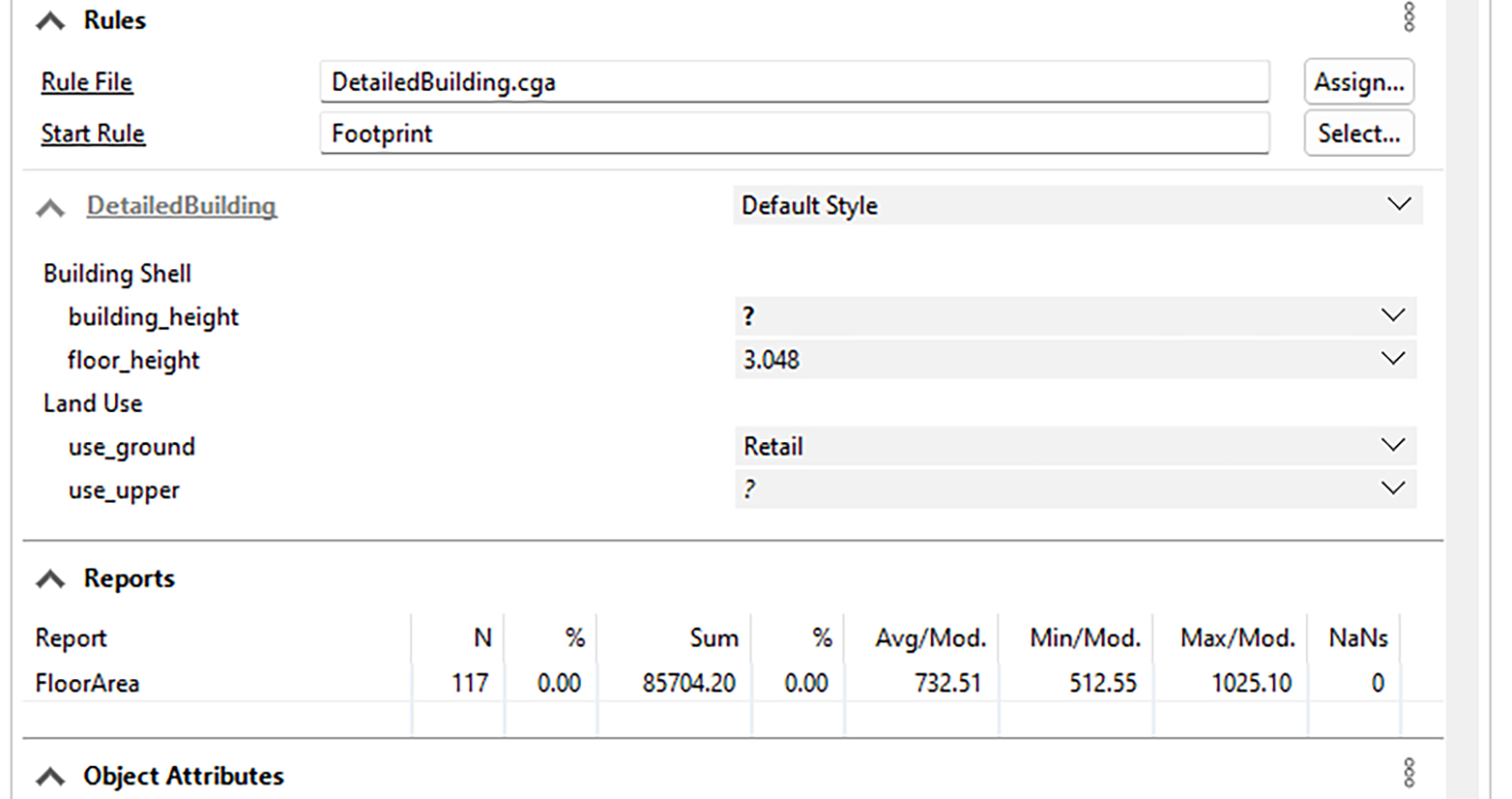Click the Footprint start rule field
This screenshot has width=1512, height=799.
[x=794, y=133]
